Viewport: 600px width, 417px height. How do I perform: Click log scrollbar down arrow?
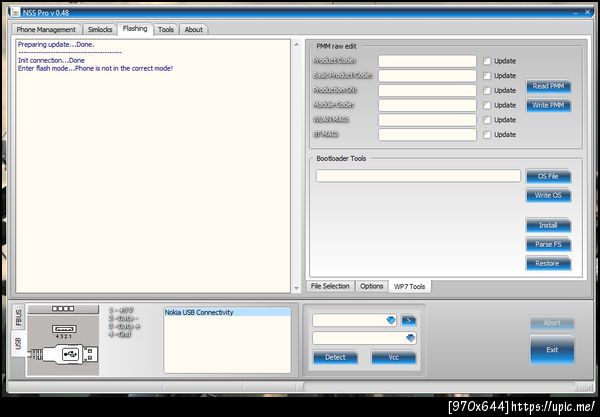tap(296, 288)
